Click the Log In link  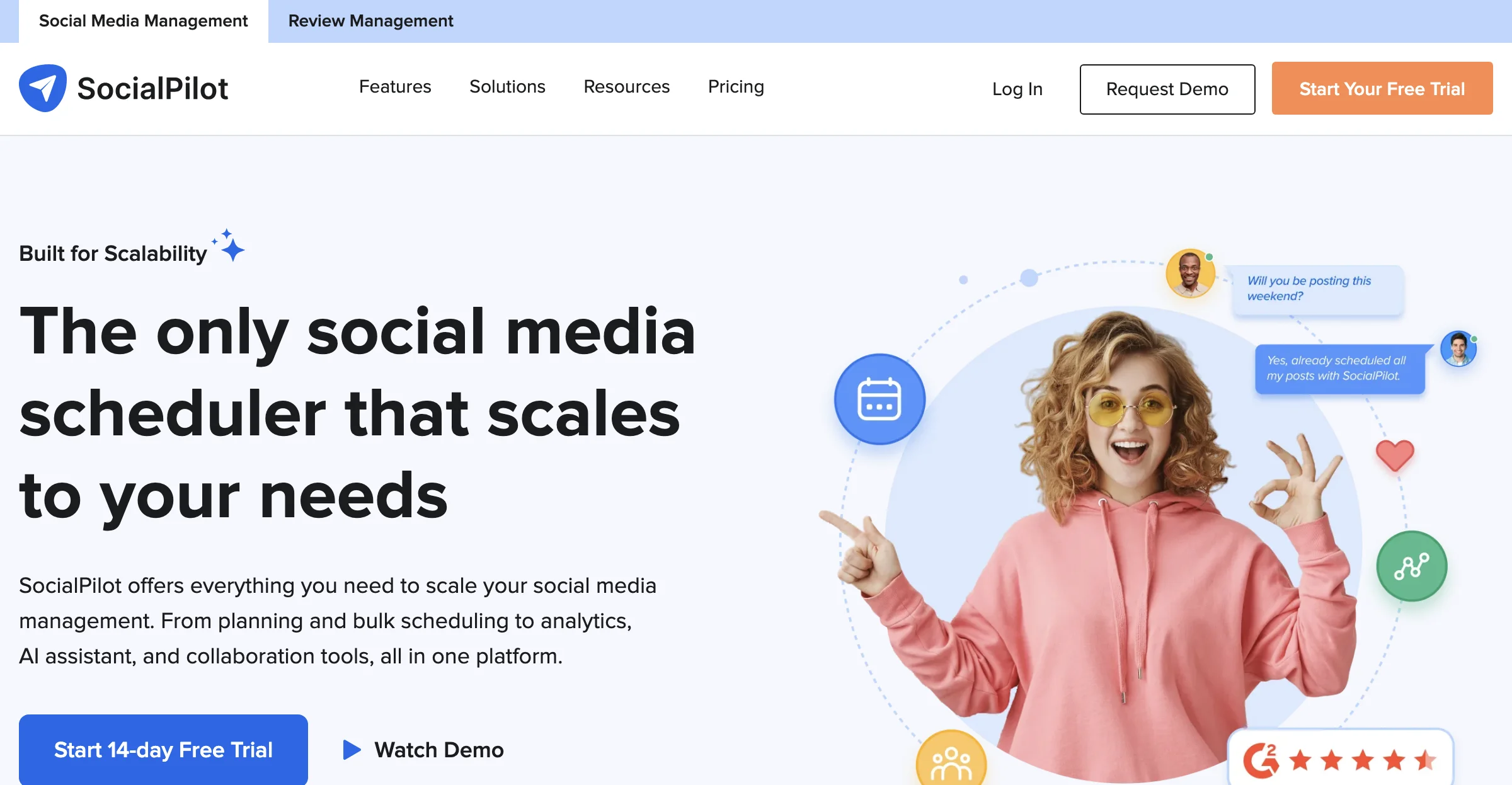pyautogui.click(x=1017, y=89)
